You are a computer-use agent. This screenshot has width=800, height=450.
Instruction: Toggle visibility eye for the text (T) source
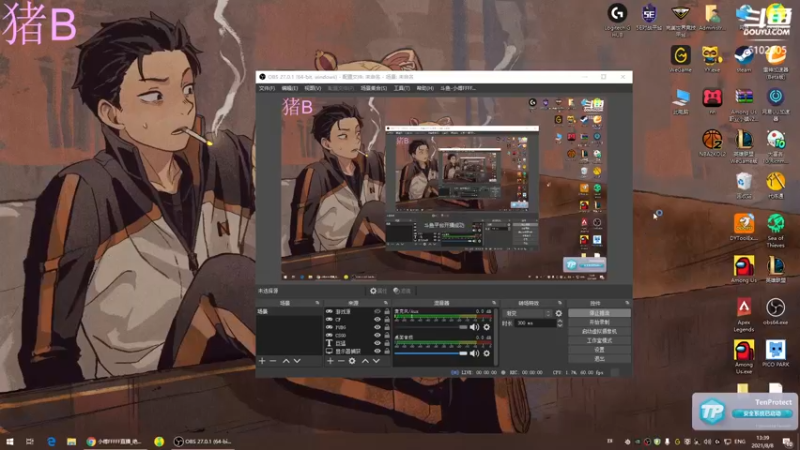378,343
